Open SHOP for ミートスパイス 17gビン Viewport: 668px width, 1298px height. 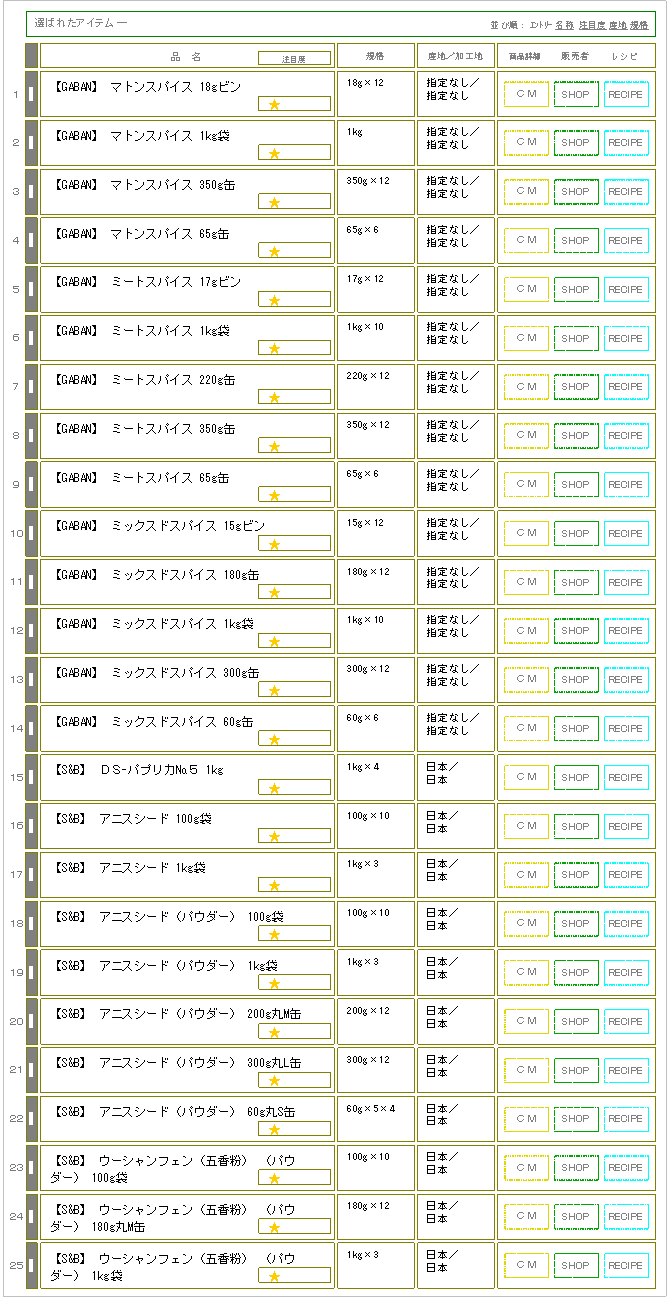(576, 289)
